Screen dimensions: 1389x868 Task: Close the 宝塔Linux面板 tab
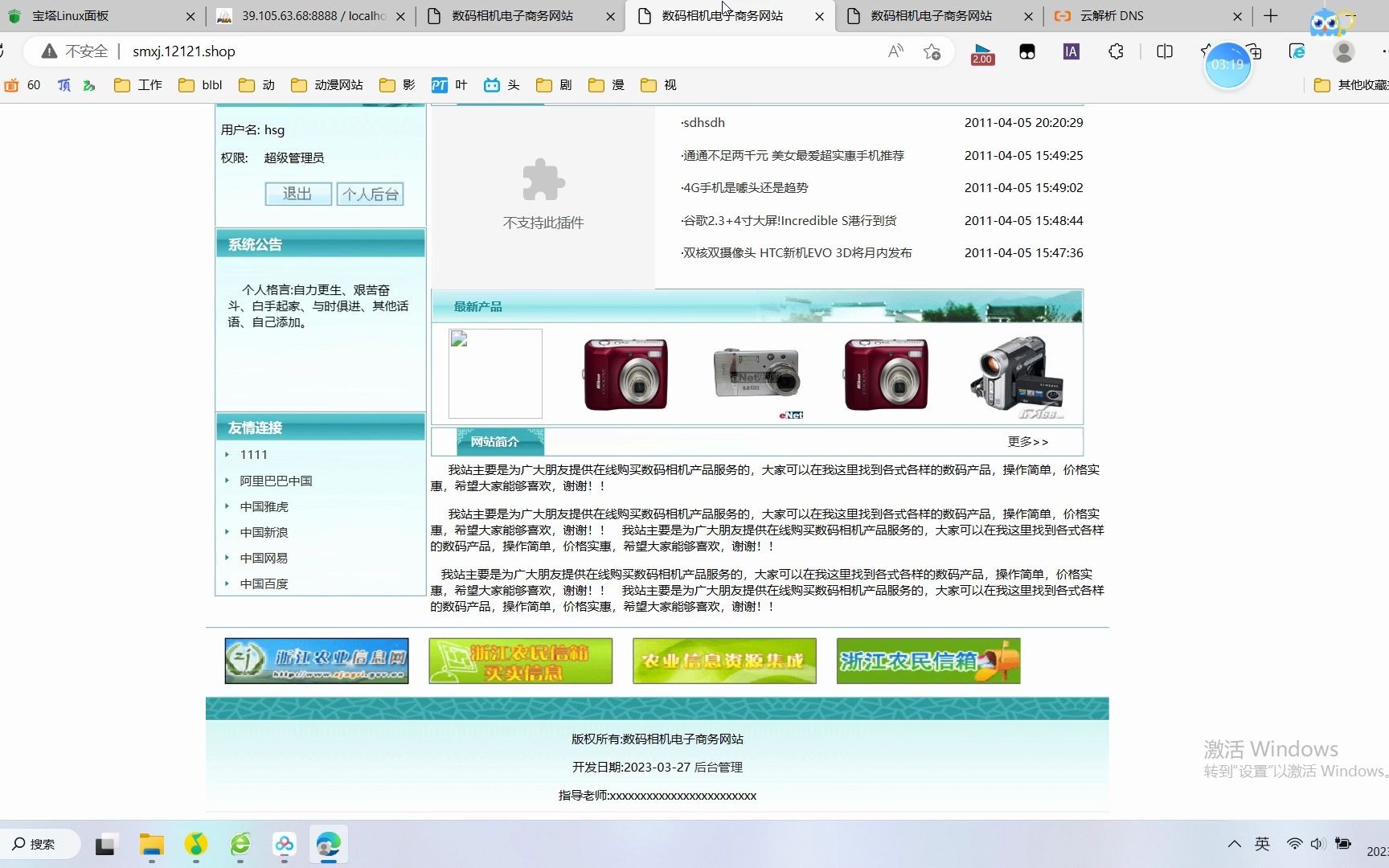pyautogui.click(x=190, y=16)
